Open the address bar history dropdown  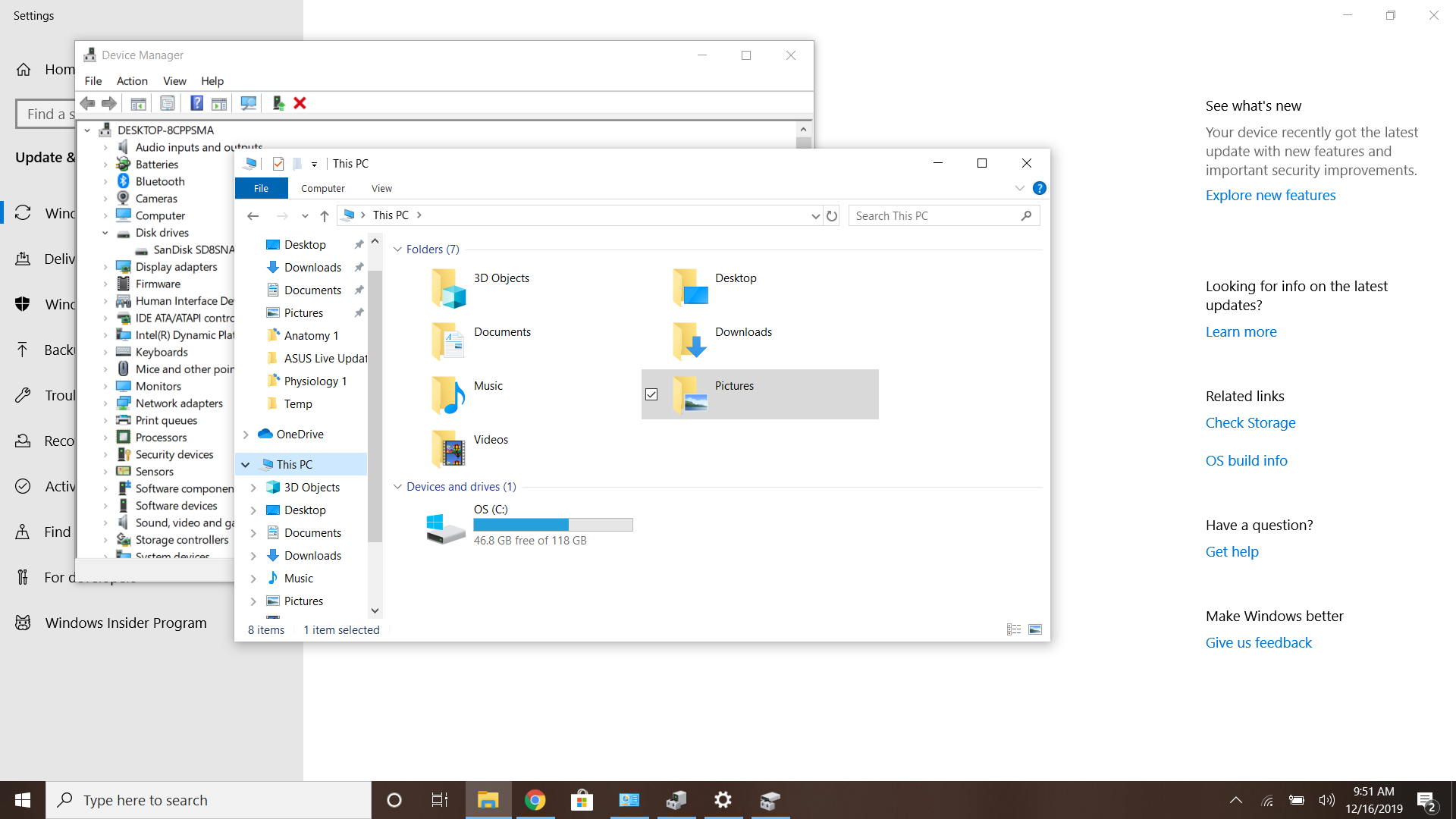point(815,216)
